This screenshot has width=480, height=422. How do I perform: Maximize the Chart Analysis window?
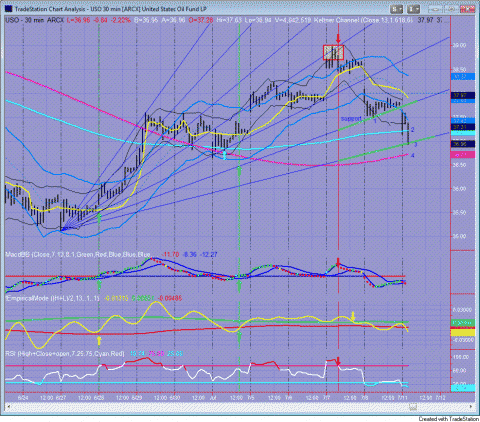452,9
